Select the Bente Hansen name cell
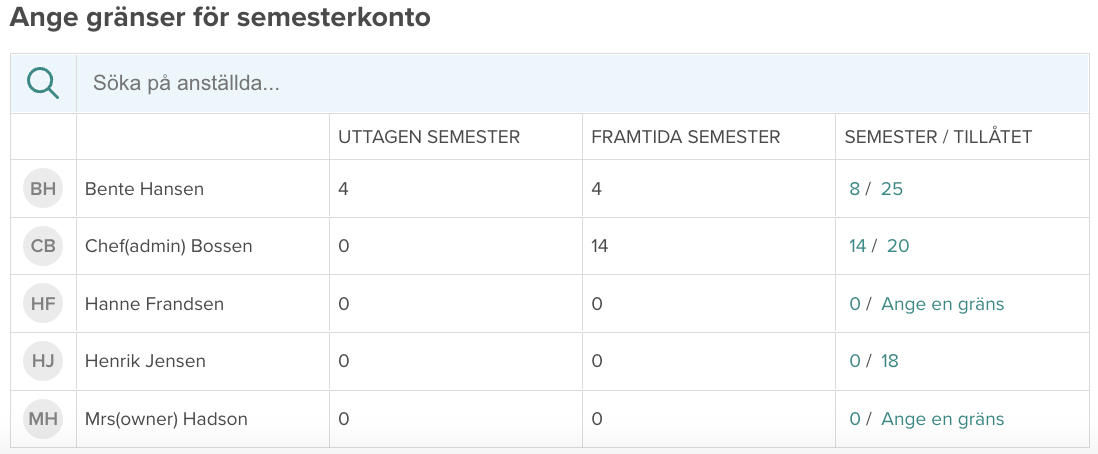Screen dimensions: 1098x454 [144, 188]
